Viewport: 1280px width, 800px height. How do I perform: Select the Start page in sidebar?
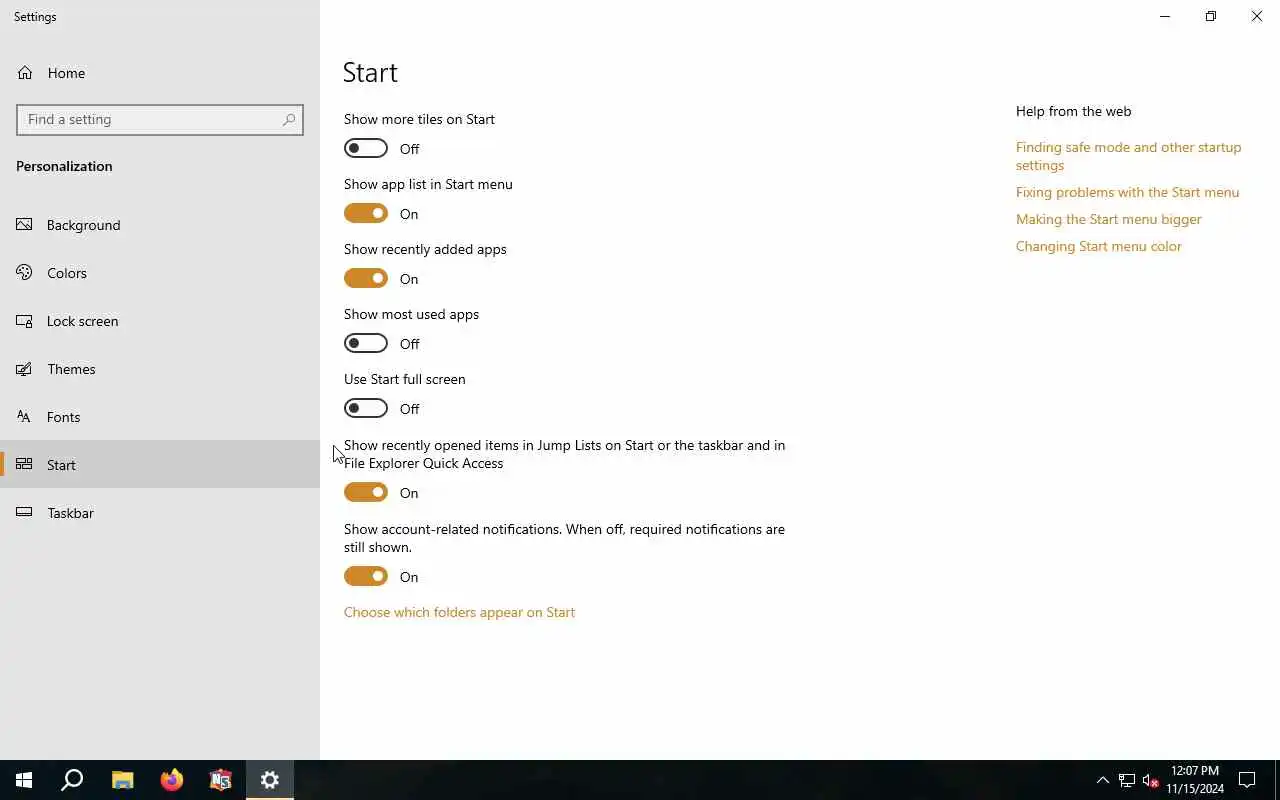coord(160,465)
